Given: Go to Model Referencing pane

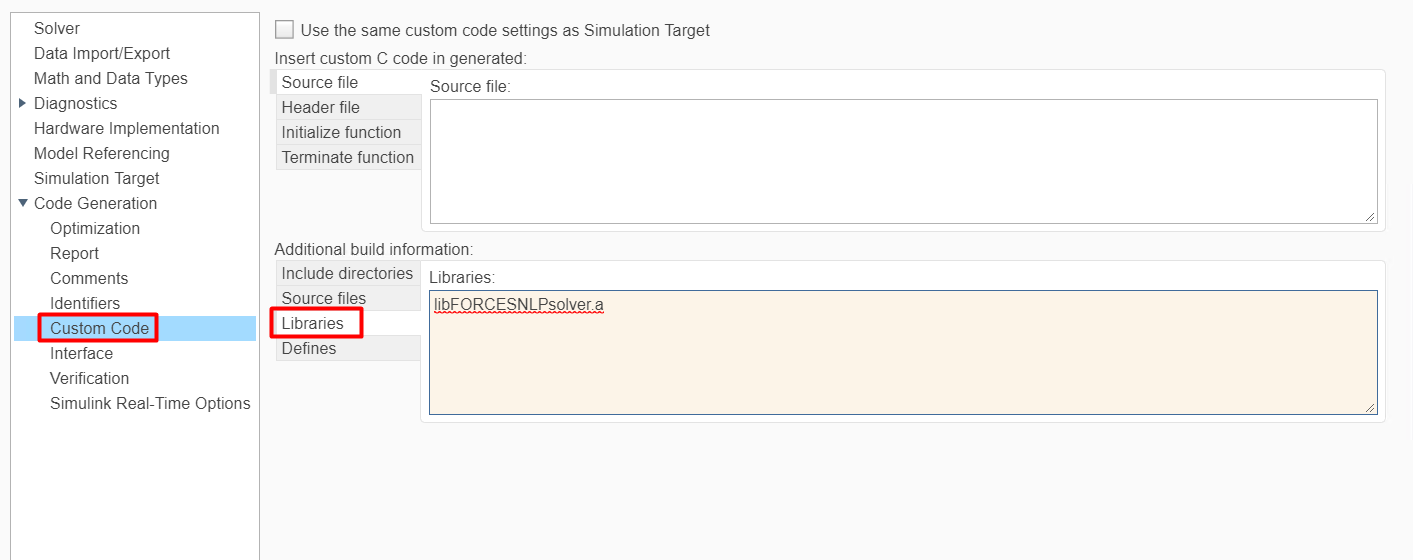Looking at the screenshot, I should coord(101,153).
